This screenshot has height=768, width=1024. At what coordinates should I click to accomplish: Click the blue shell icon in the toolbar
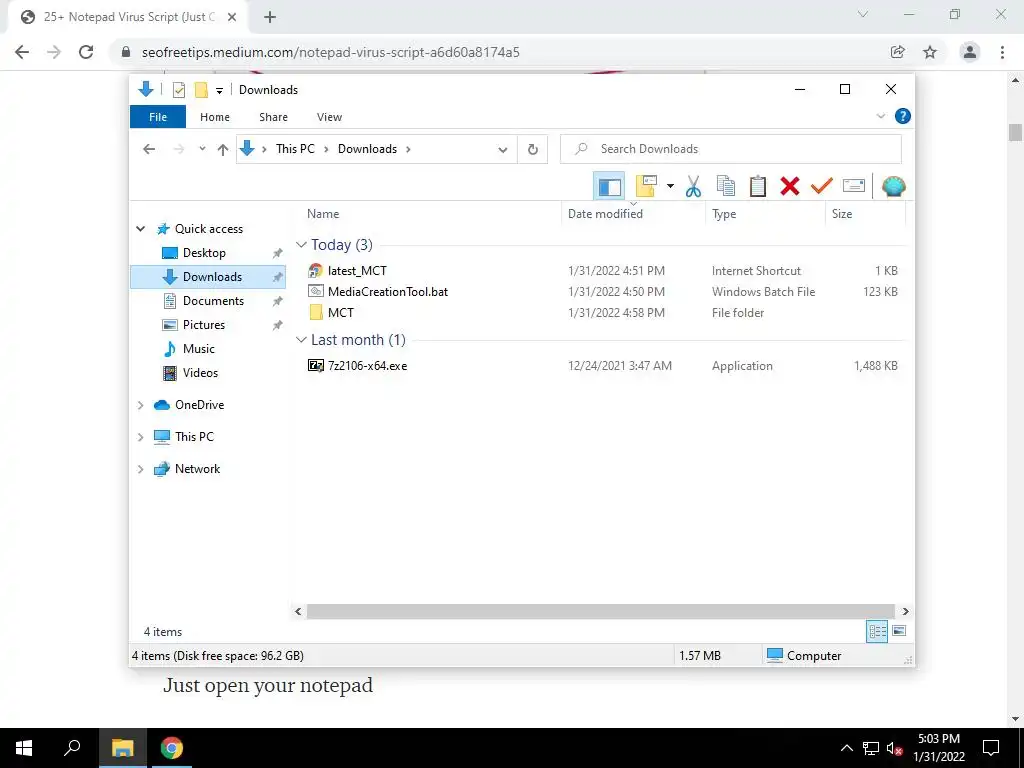(893, 187)
